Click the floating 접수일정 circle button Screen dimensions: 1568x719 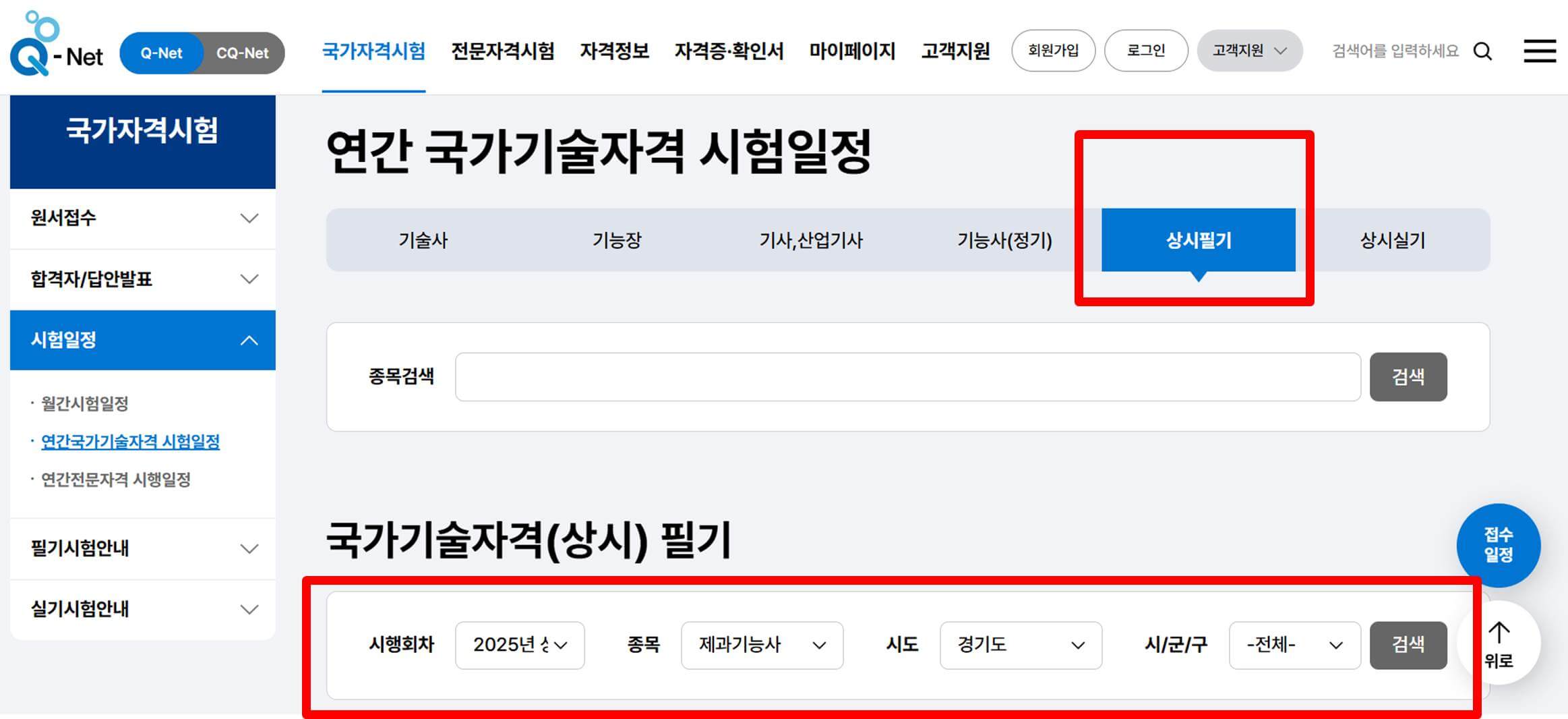pos(1499,545)
